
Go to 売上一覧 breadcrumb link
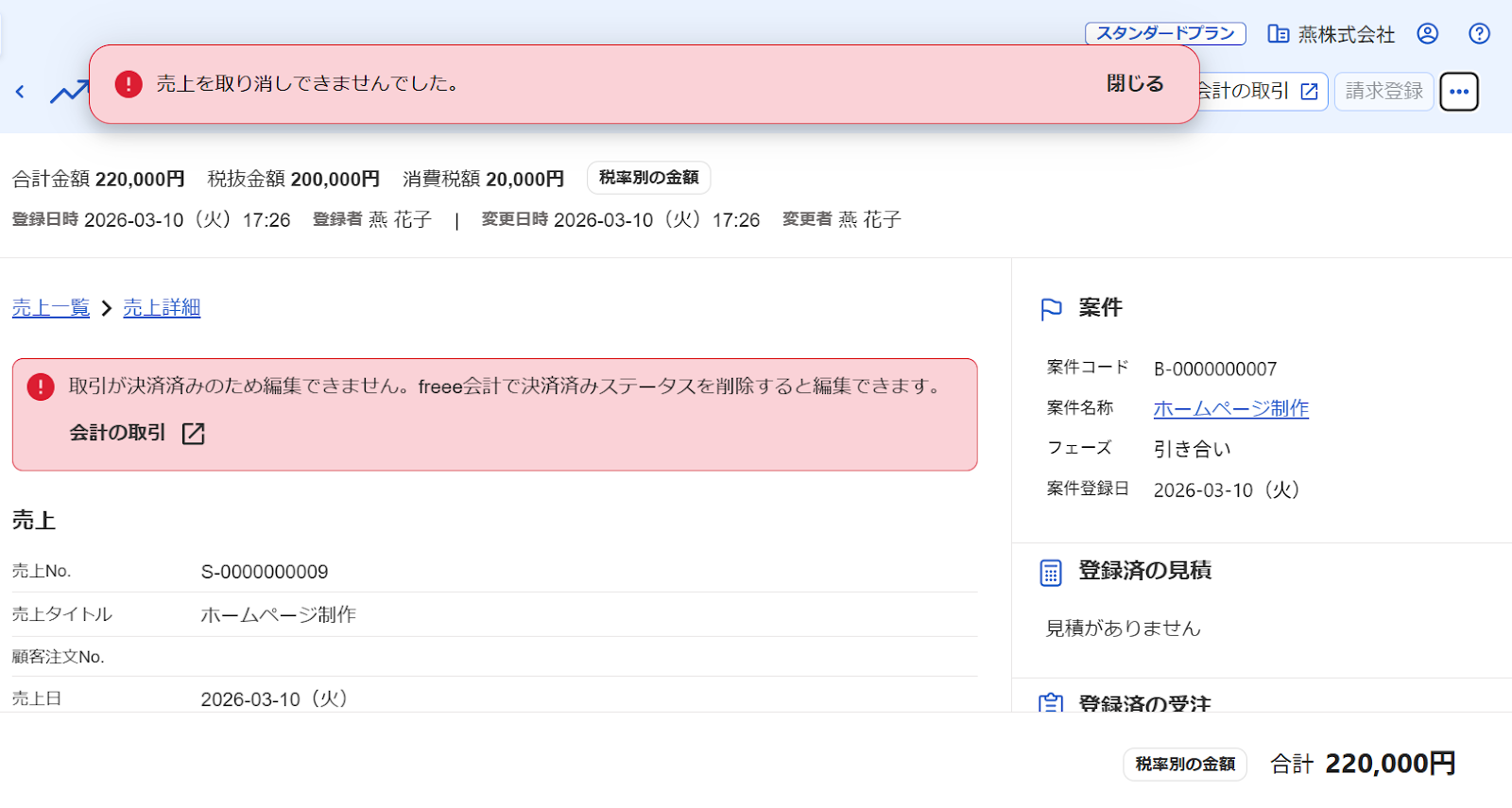coord(51,308)
